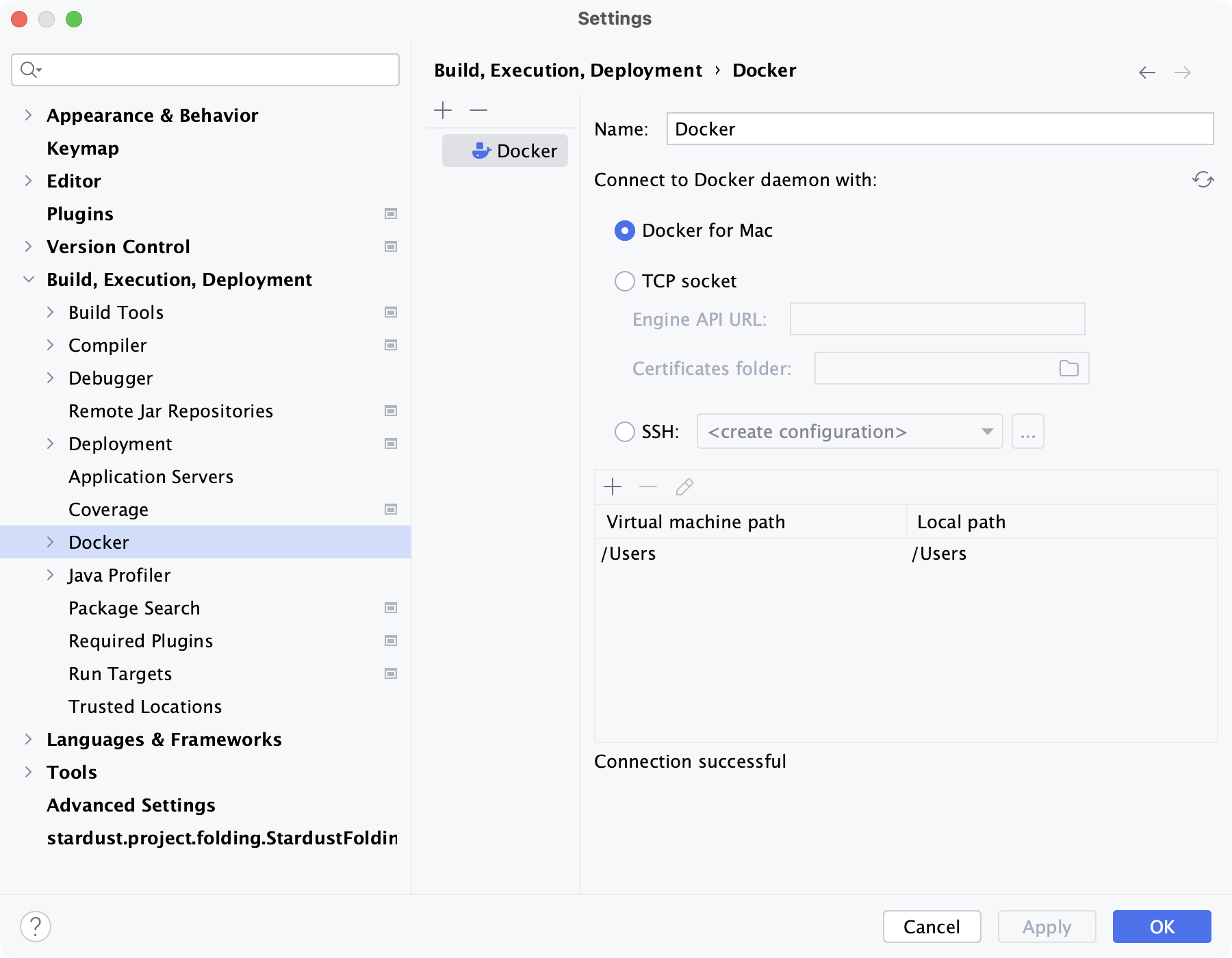Open the SSH create configuration dropdown

click(x=849, y=432)
